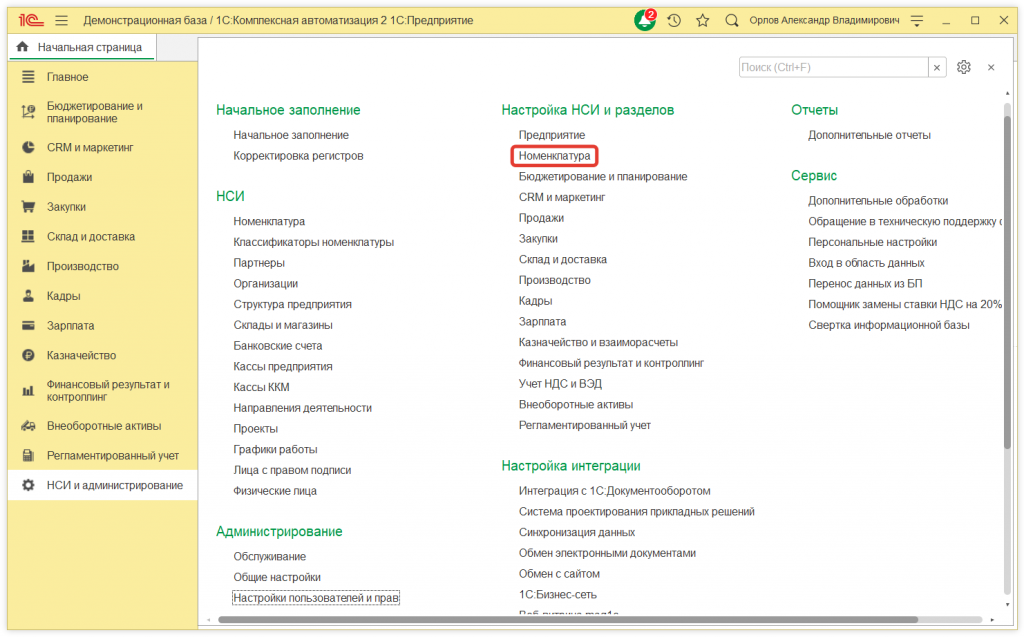Image resolution: width=1024 pixels, height=637 pixels.
Task: Open highlighted Номенклатура settings link
Action: 554,156
